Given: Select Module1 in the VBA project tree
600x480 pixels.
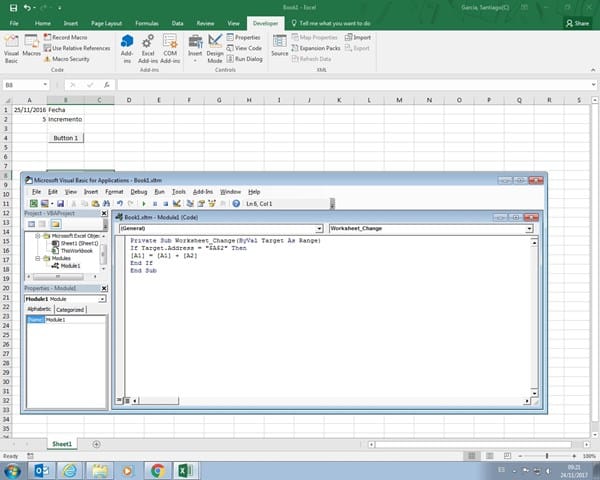Looking at the screenshot, I should (x=70, y=266).
